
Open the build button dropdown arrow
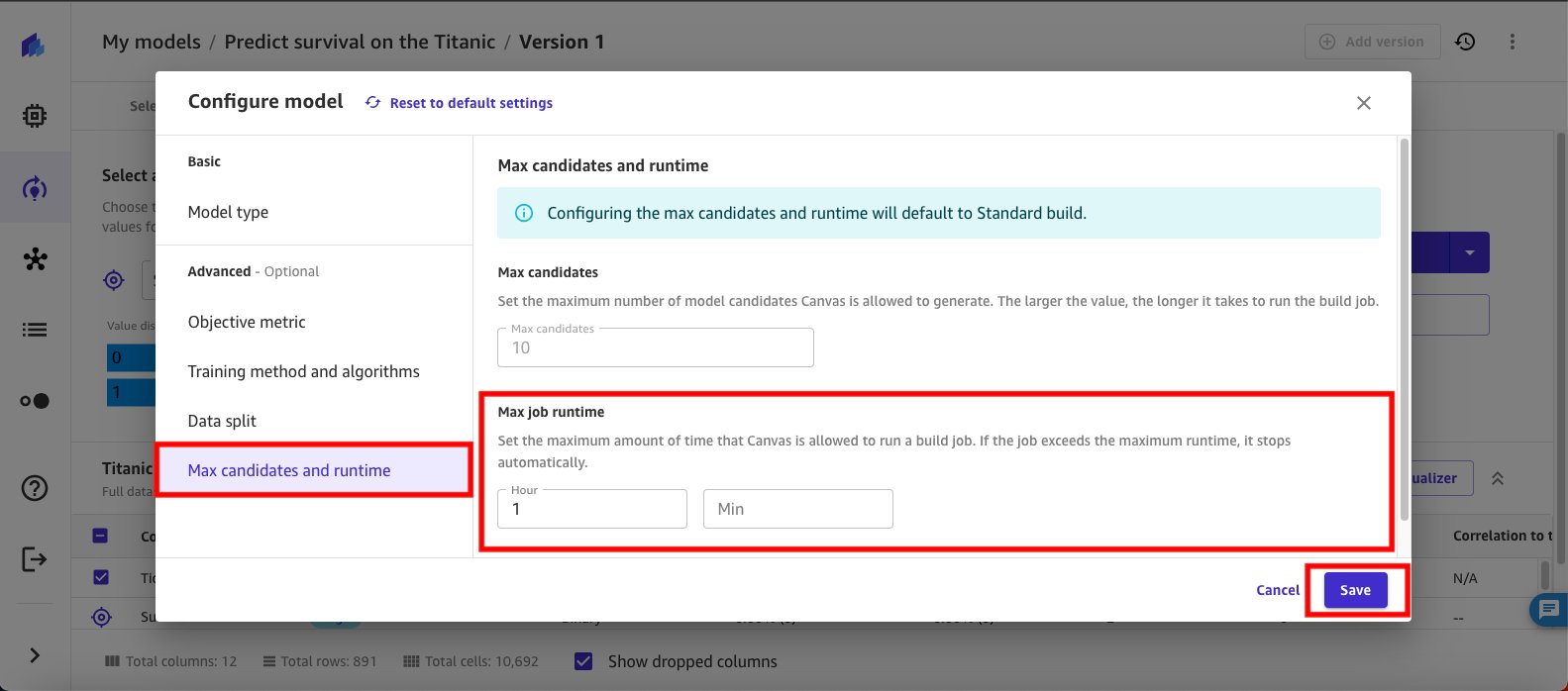[1470, 253]
